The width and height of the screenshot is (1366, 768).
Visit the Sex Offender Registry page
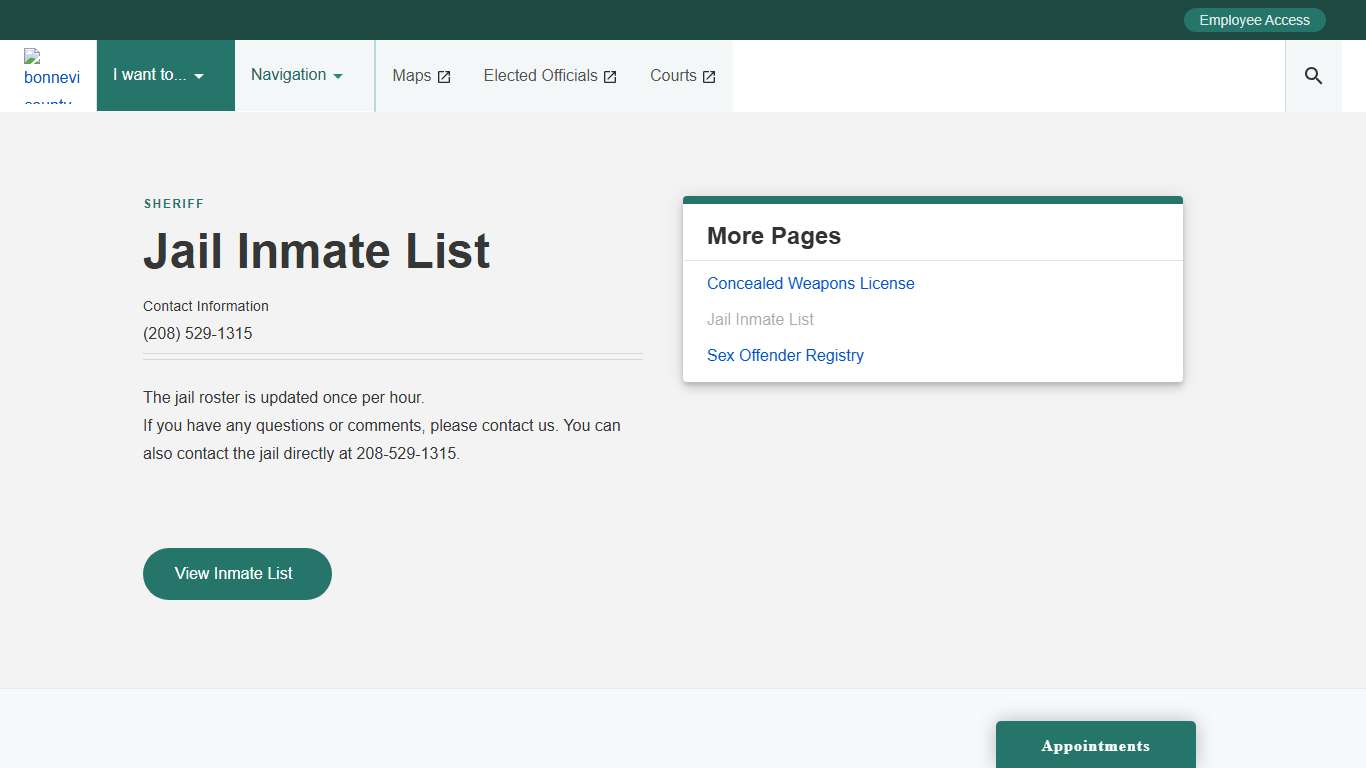(x=785, y=355)
